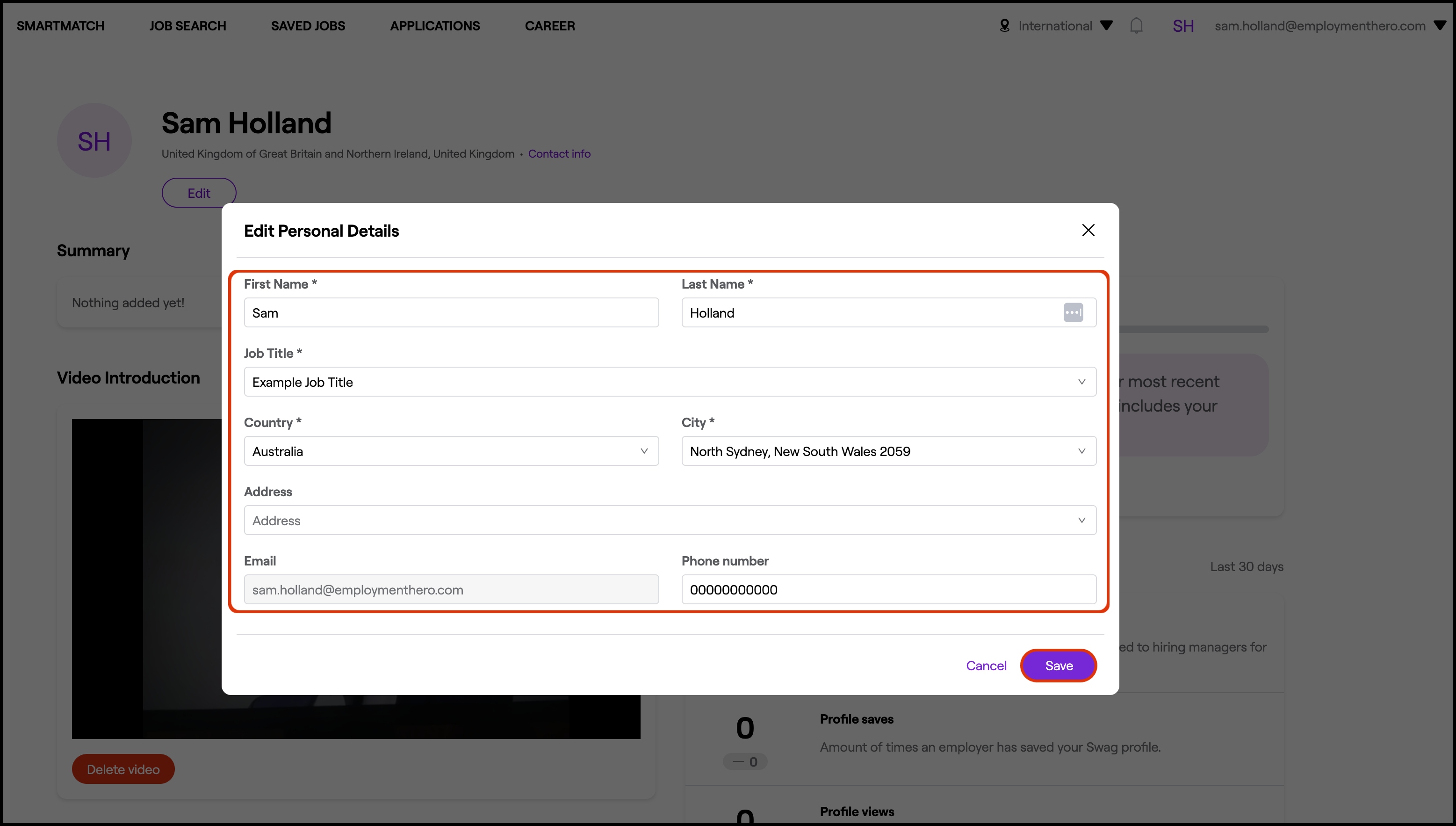The width and height of the screenshot is (1456, 826).
Task: Go to the Smartmatch menu
Action: pos(61,26)
